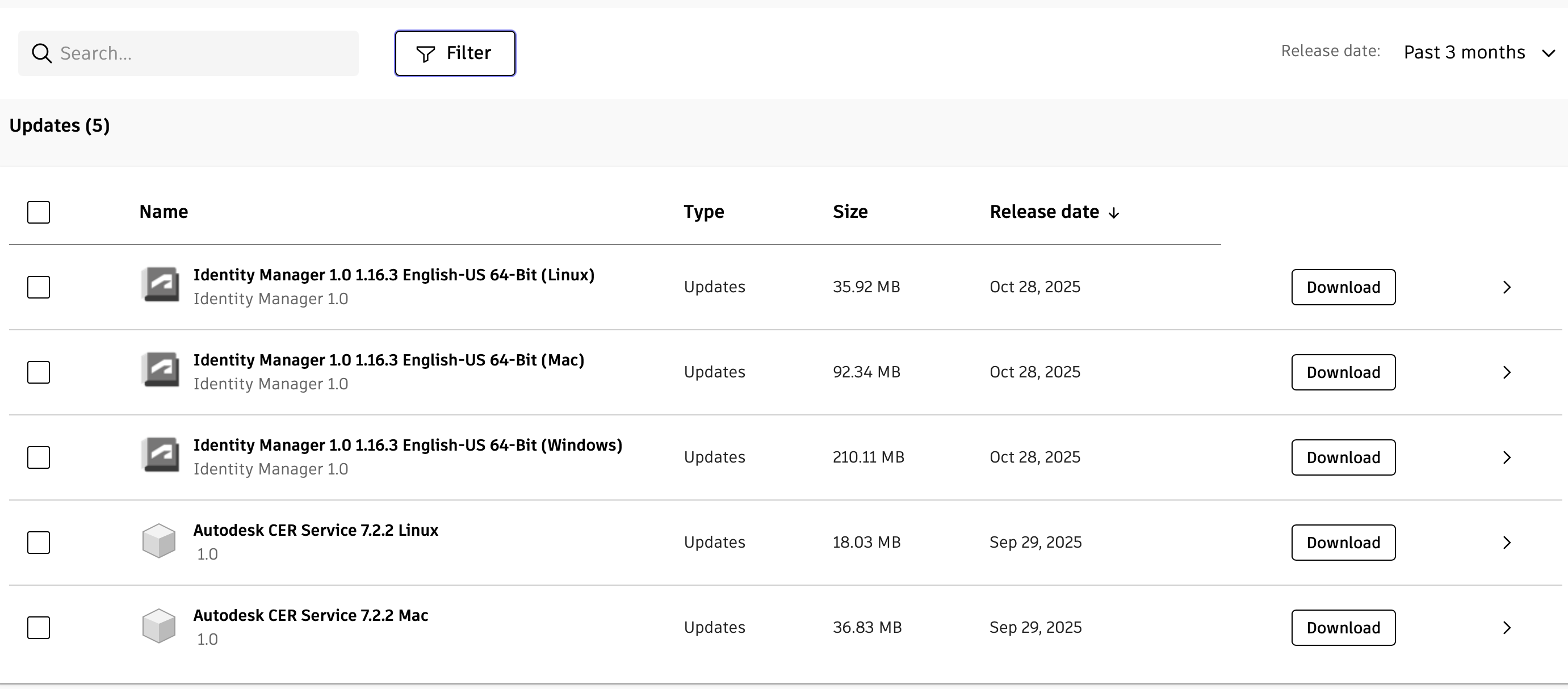The image size is (1568, 689).
Task: Download Identity Manager 1.16.3 Mac update
Action: pyautogui.click(x=1343, y=372)
